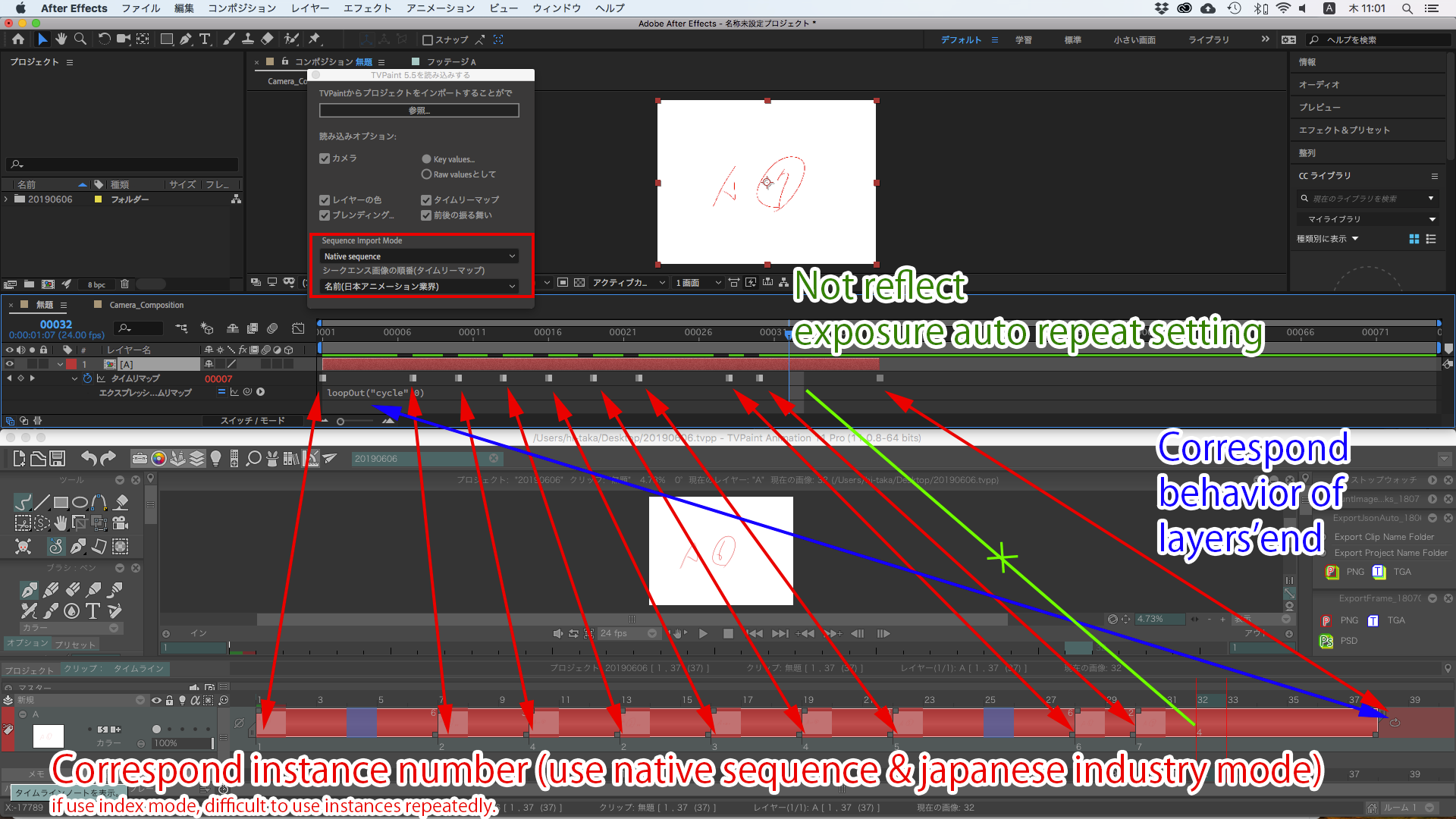The image size is (1456, 819).
Task: Select Raw valuesとして radio button
Action: coord(426,174)
